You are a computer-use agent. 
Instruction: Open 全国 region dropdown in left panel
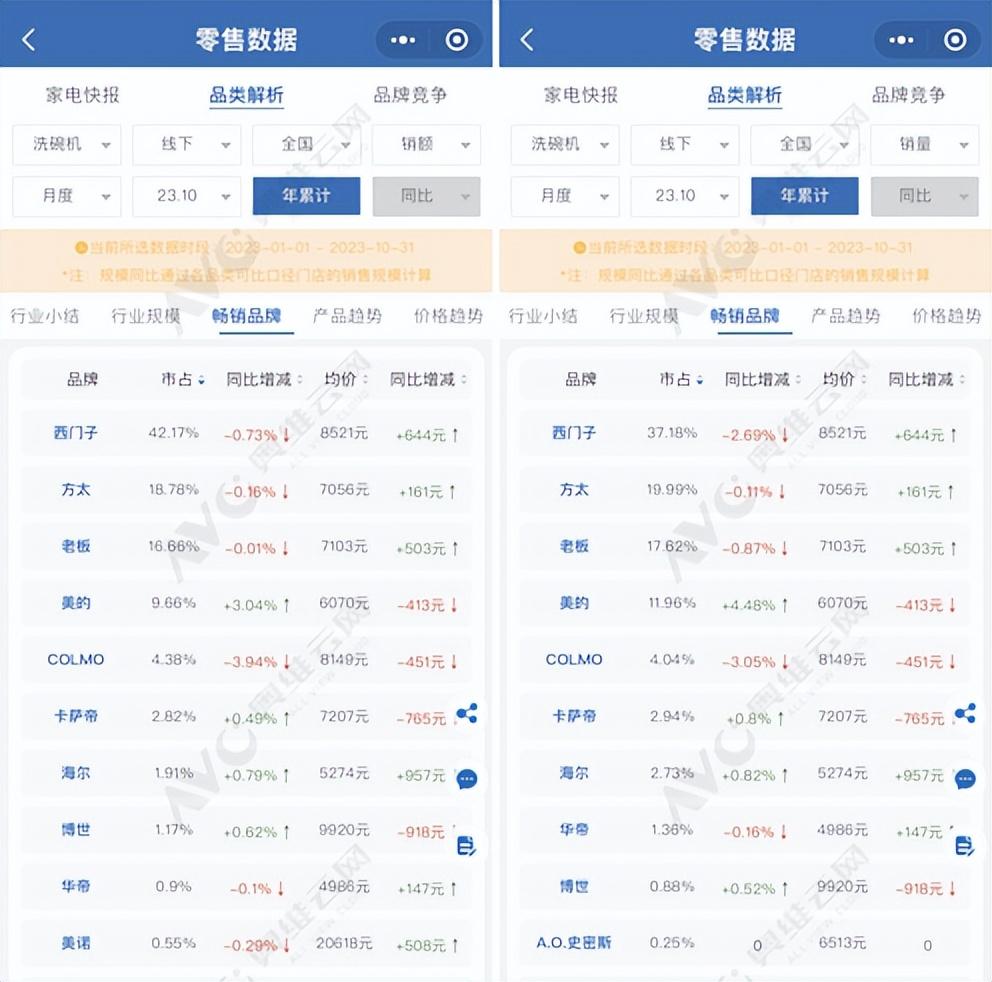307,145
